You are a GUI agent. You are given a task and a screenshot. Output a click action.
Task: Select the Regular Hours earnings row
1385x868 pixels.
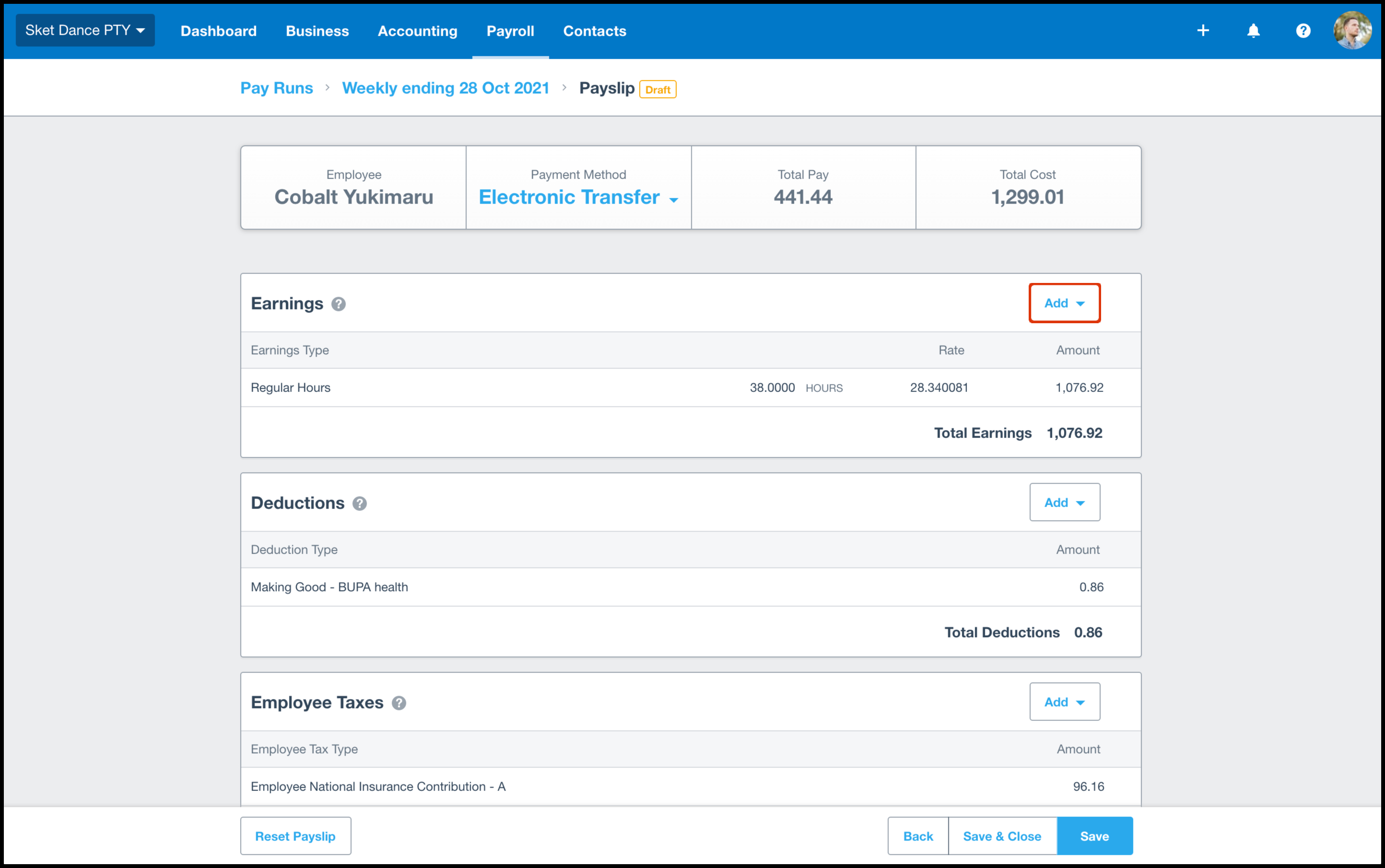pos(291,387)
